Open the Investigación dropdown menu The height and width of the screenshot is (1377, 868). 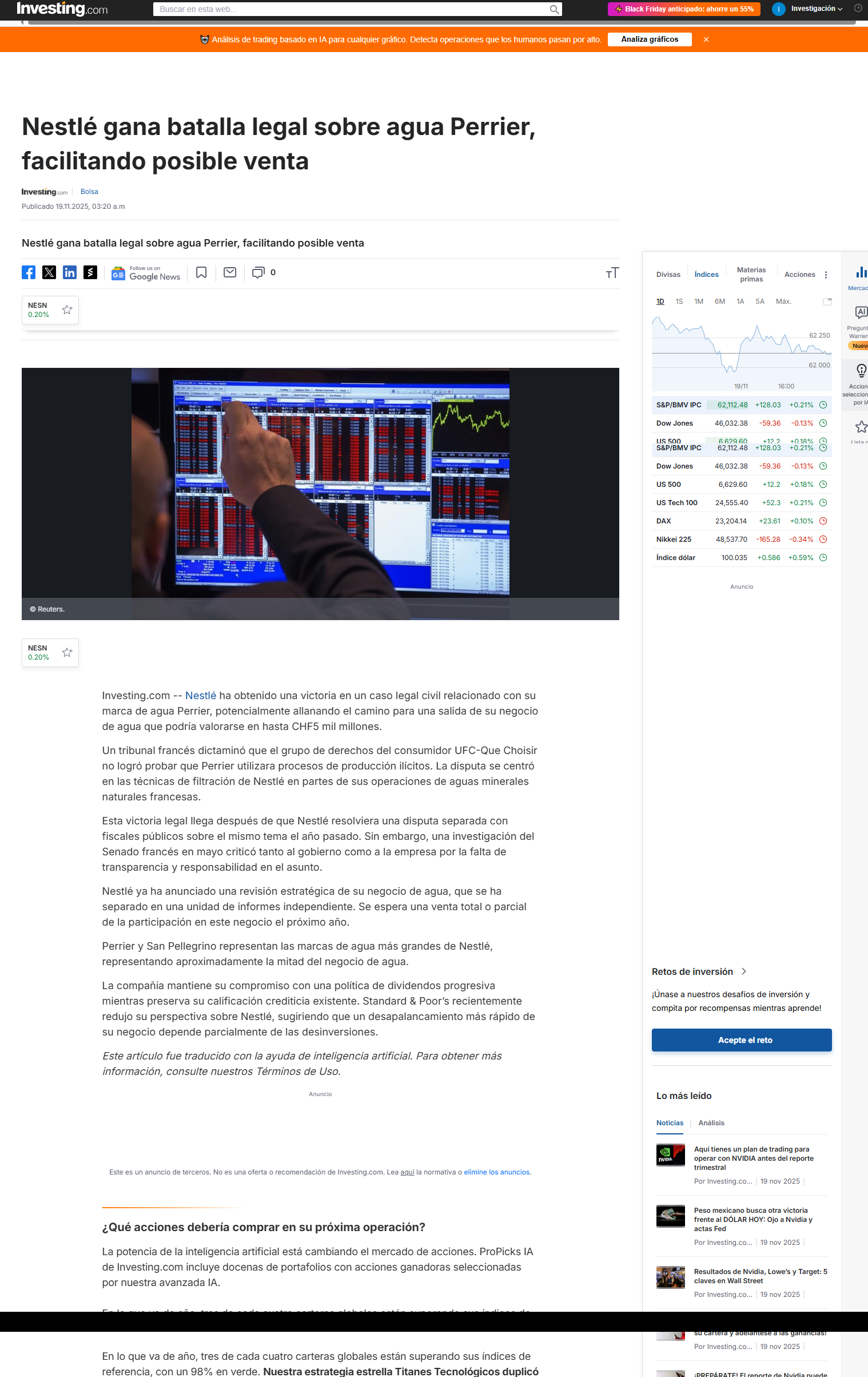tap(817, 9)
